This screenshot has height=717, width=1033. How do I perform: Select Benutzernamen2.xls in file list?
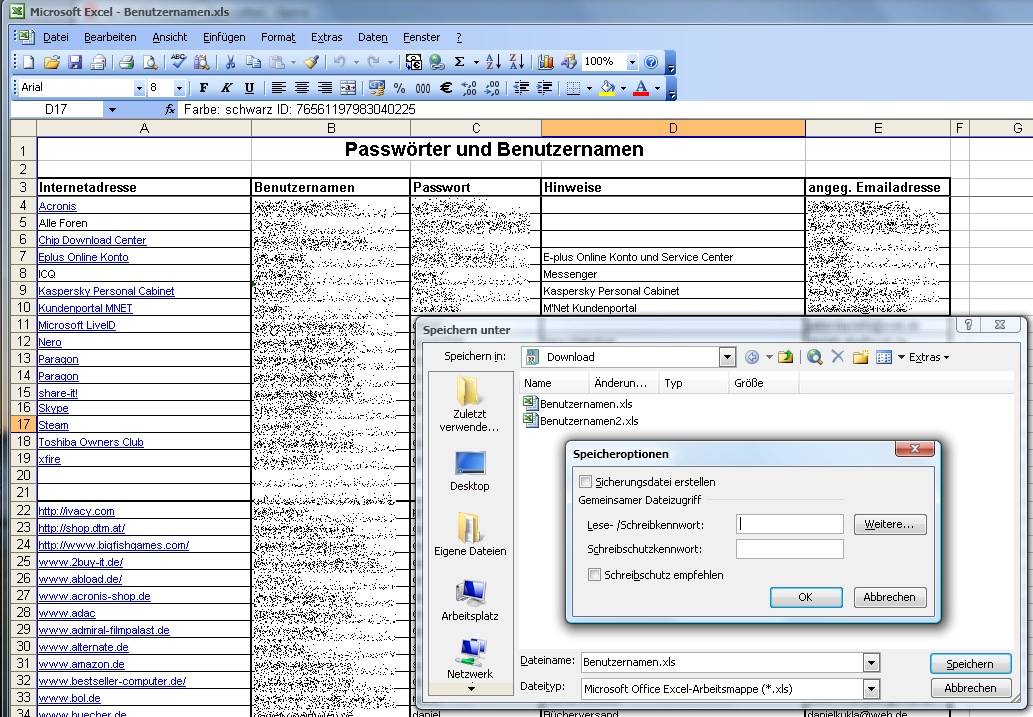point(581,420)
